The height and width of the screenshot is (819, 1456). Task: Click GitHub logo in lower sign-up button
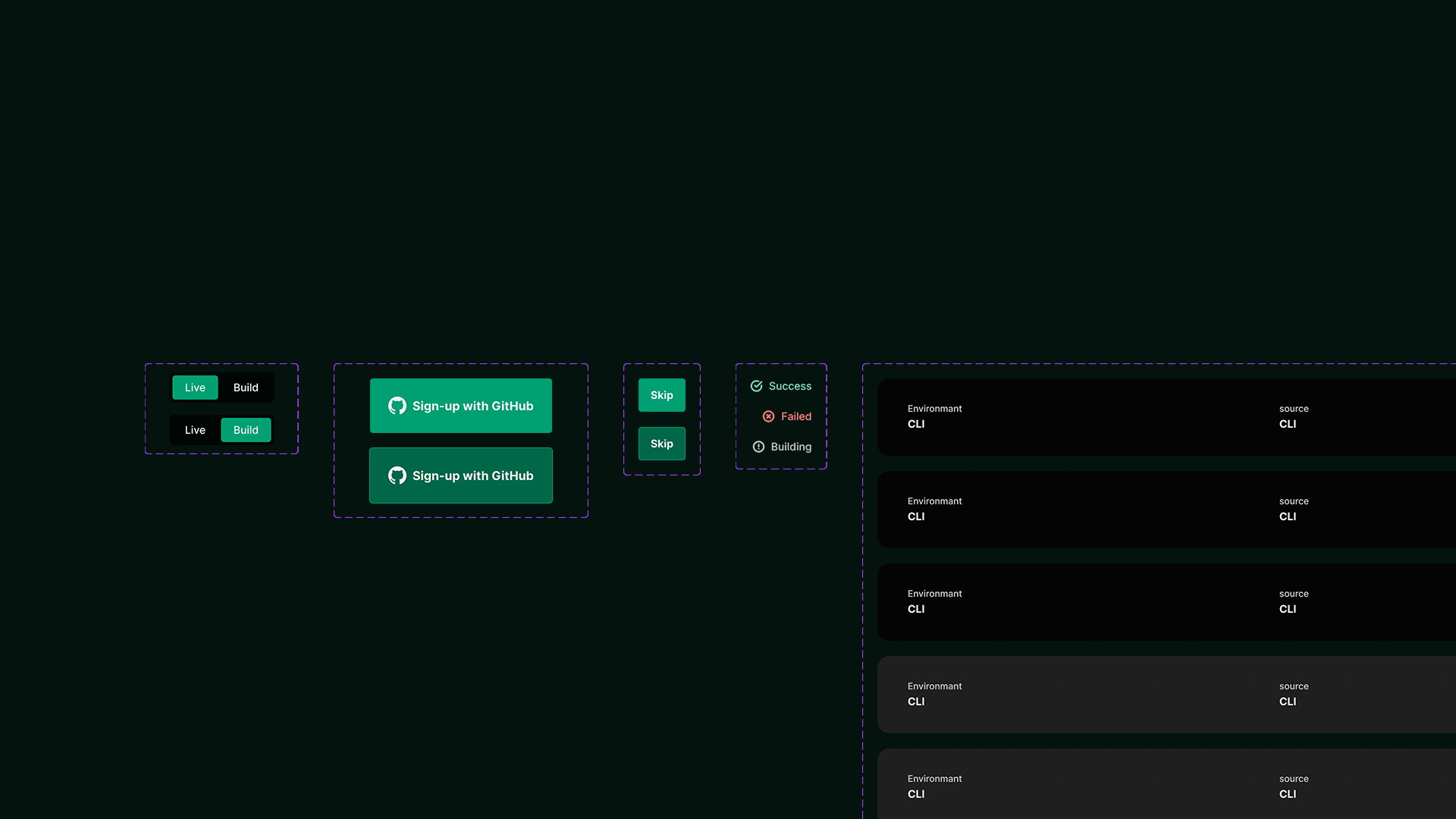coord(397,475)
